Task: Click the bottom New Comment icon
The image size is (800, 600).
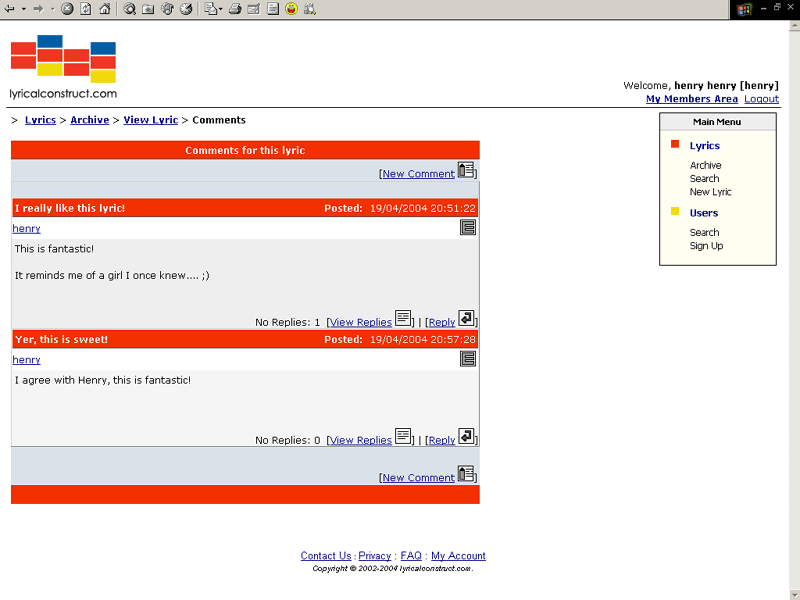Action: point(466,473)
